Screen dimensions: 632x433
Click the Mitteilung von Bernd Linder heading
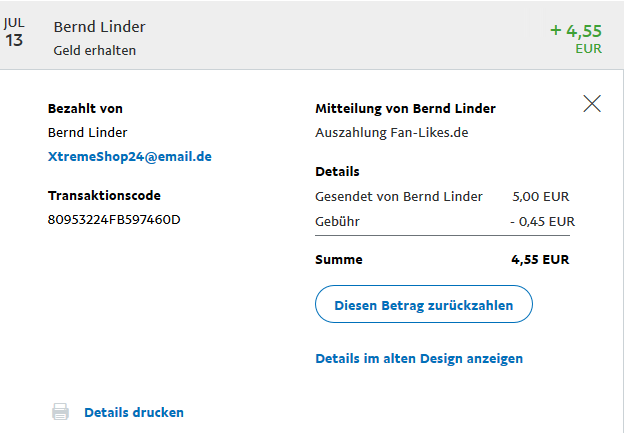coord(405,109)
